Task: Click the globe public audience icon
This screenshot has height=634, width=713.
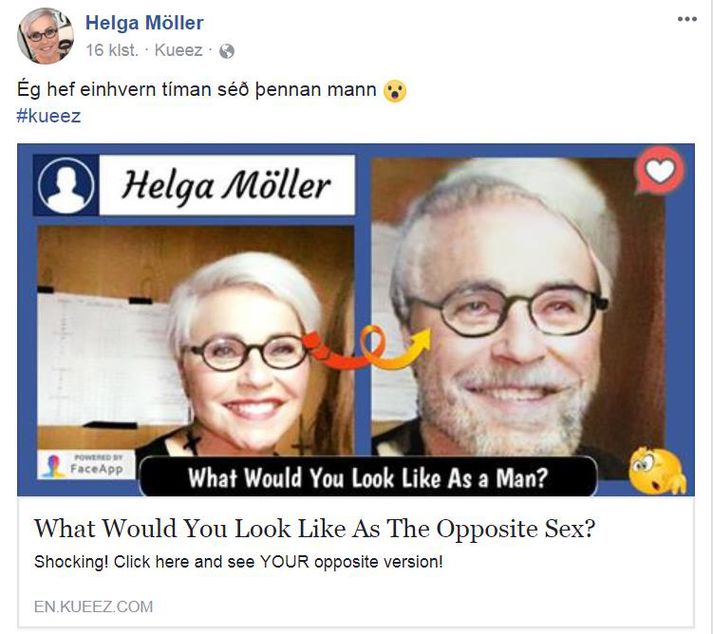Action: pos(226,51)
